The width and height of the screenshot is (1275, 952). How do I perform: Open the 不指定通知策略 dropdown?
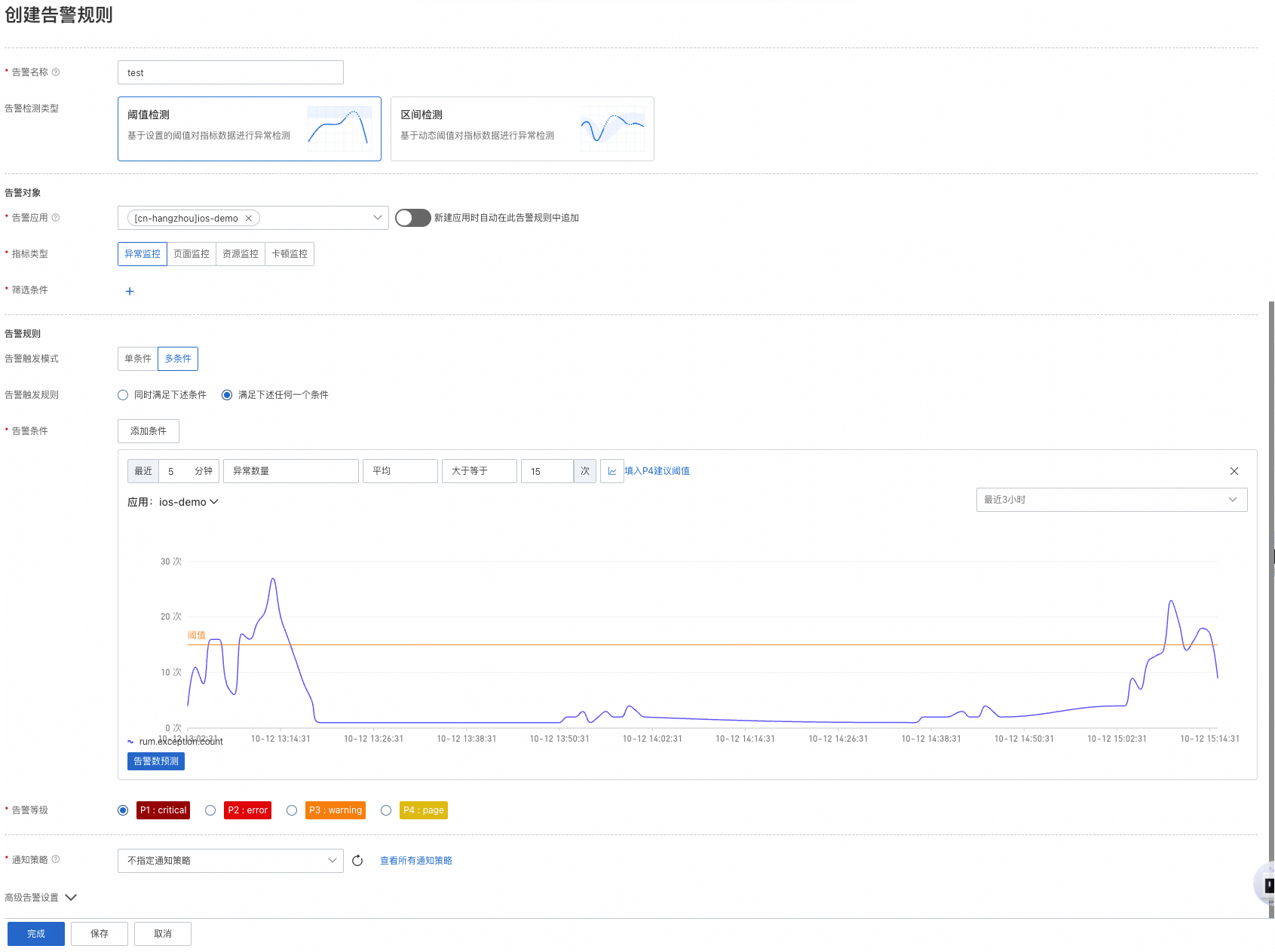coord(231,861)
